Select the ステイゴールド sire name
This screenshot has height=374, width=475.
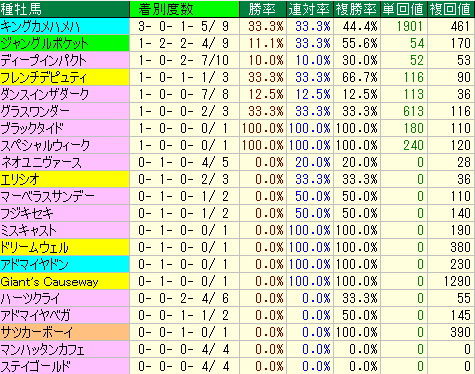[x=36, y=366]
